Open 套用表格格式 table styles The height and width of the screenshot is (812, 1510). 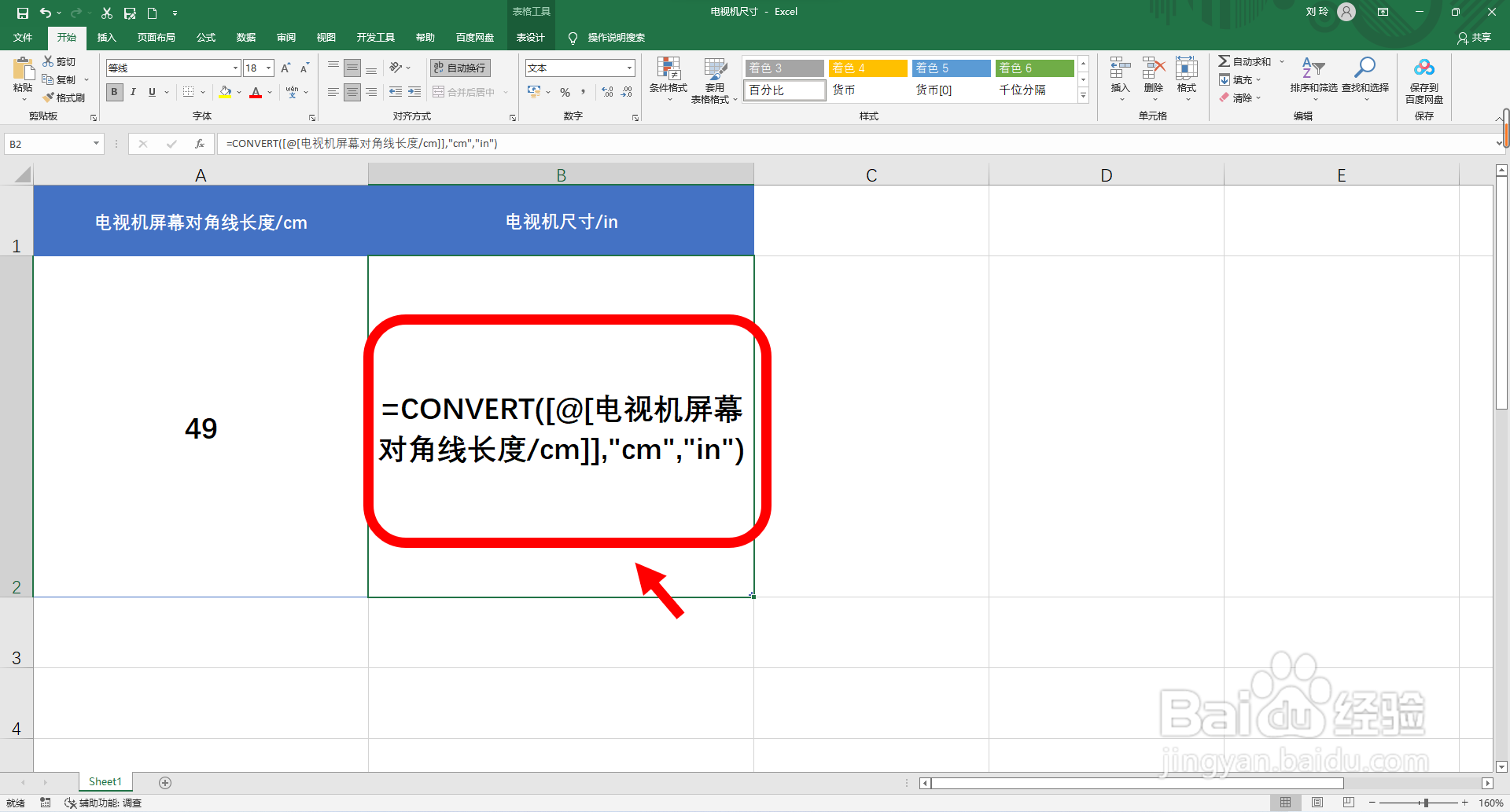(714, 79)
